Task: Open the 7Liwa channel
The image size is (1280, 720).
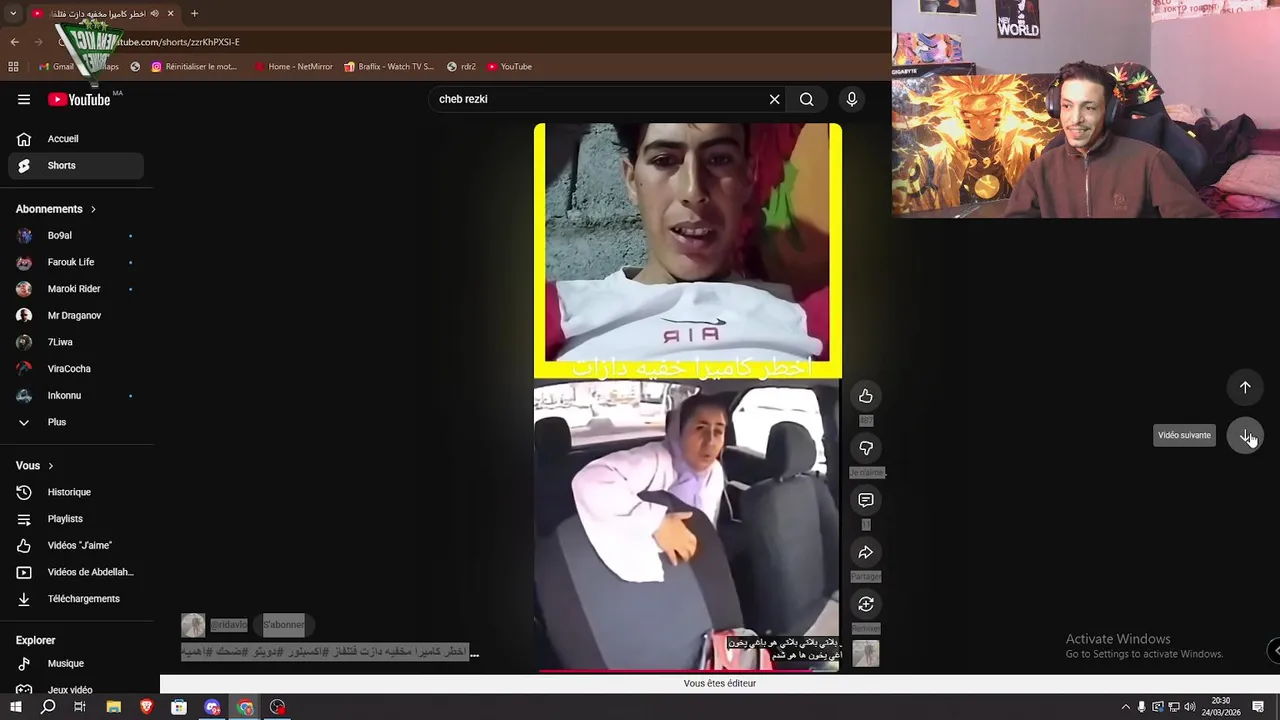Action: 76,342
